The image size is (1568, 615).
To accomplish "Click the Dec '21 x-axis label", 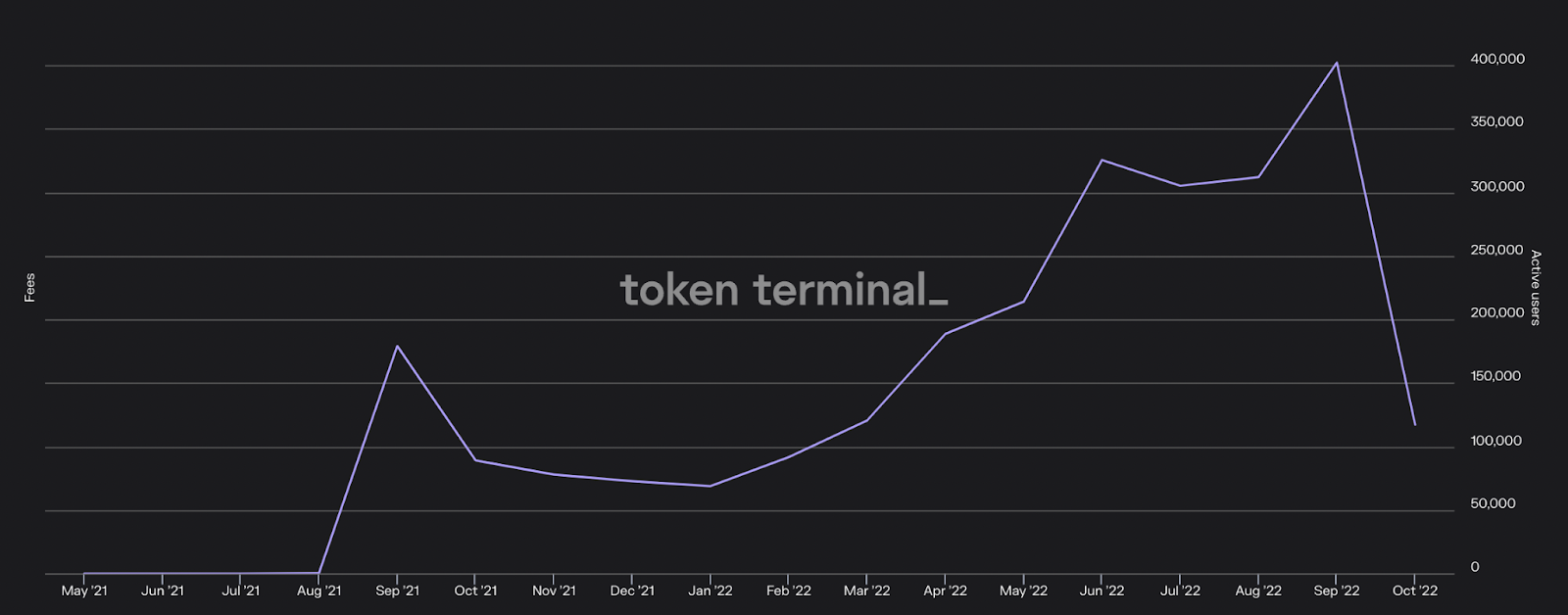I will 632,591.
